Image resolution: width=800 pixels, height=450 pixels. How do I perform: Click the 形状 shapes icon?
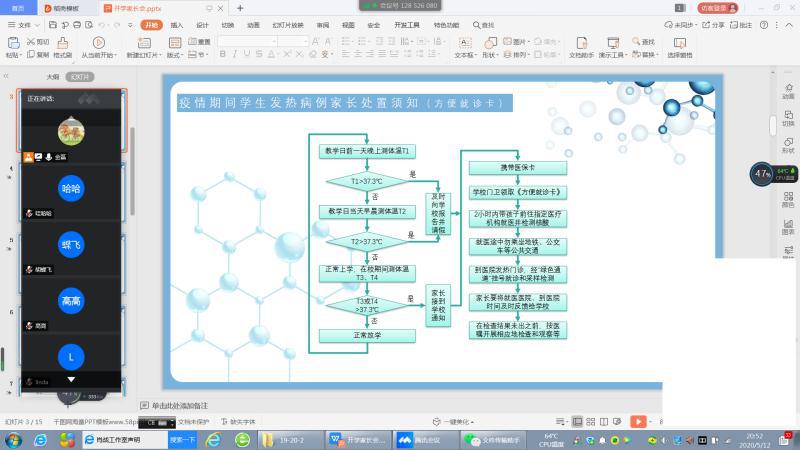pos(489,43)
